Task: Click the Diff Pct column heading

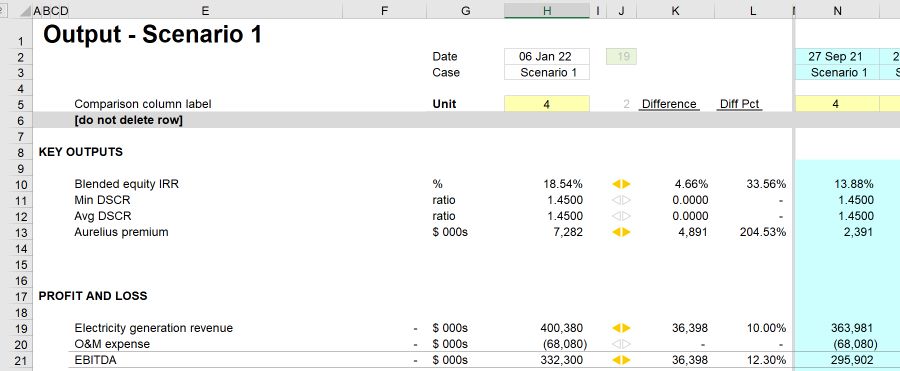Action: point(739,104)
